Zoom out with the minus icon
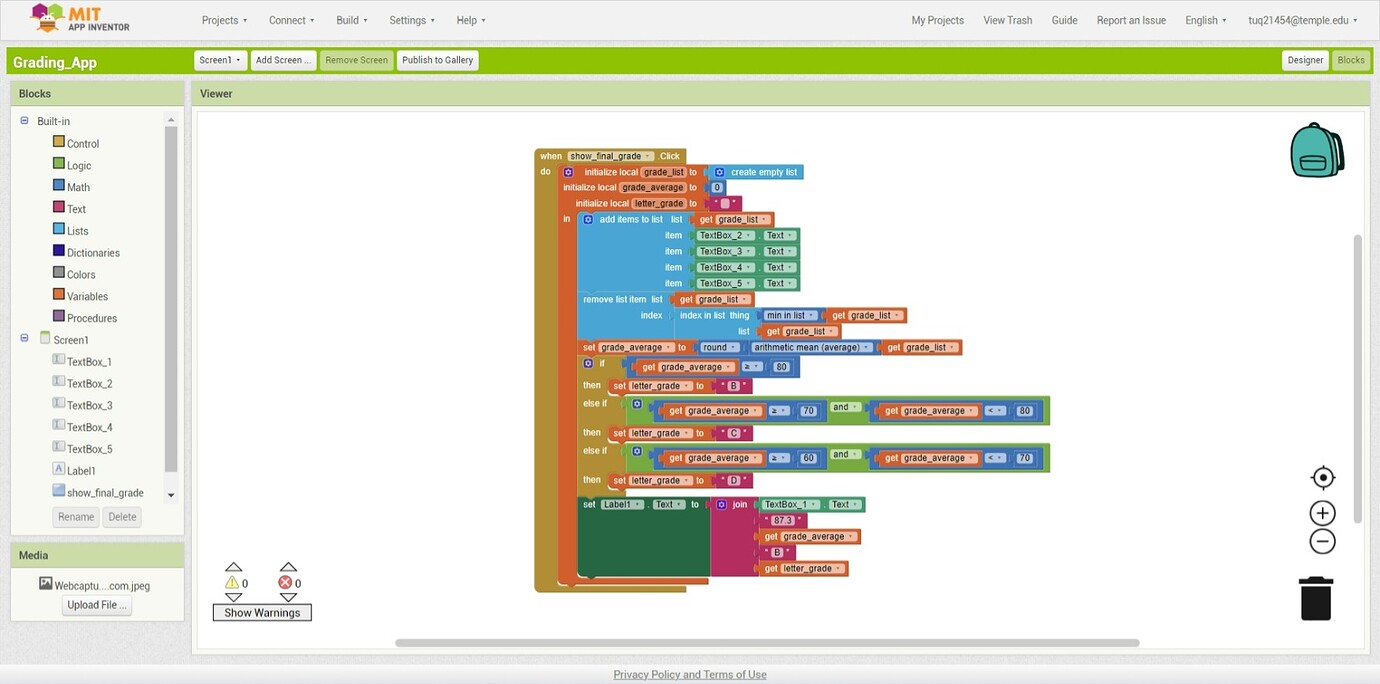Image resolution: width=1380 pixels, height=684 pixels. click(1322, 542)
